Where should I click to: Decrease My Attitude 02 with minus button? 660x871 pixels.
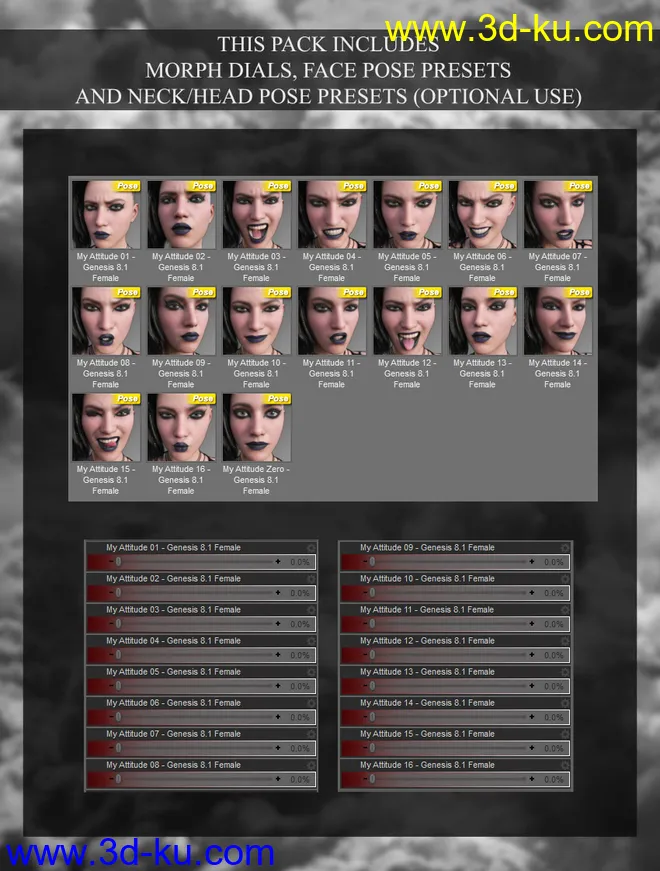click(x=110, y=594)
